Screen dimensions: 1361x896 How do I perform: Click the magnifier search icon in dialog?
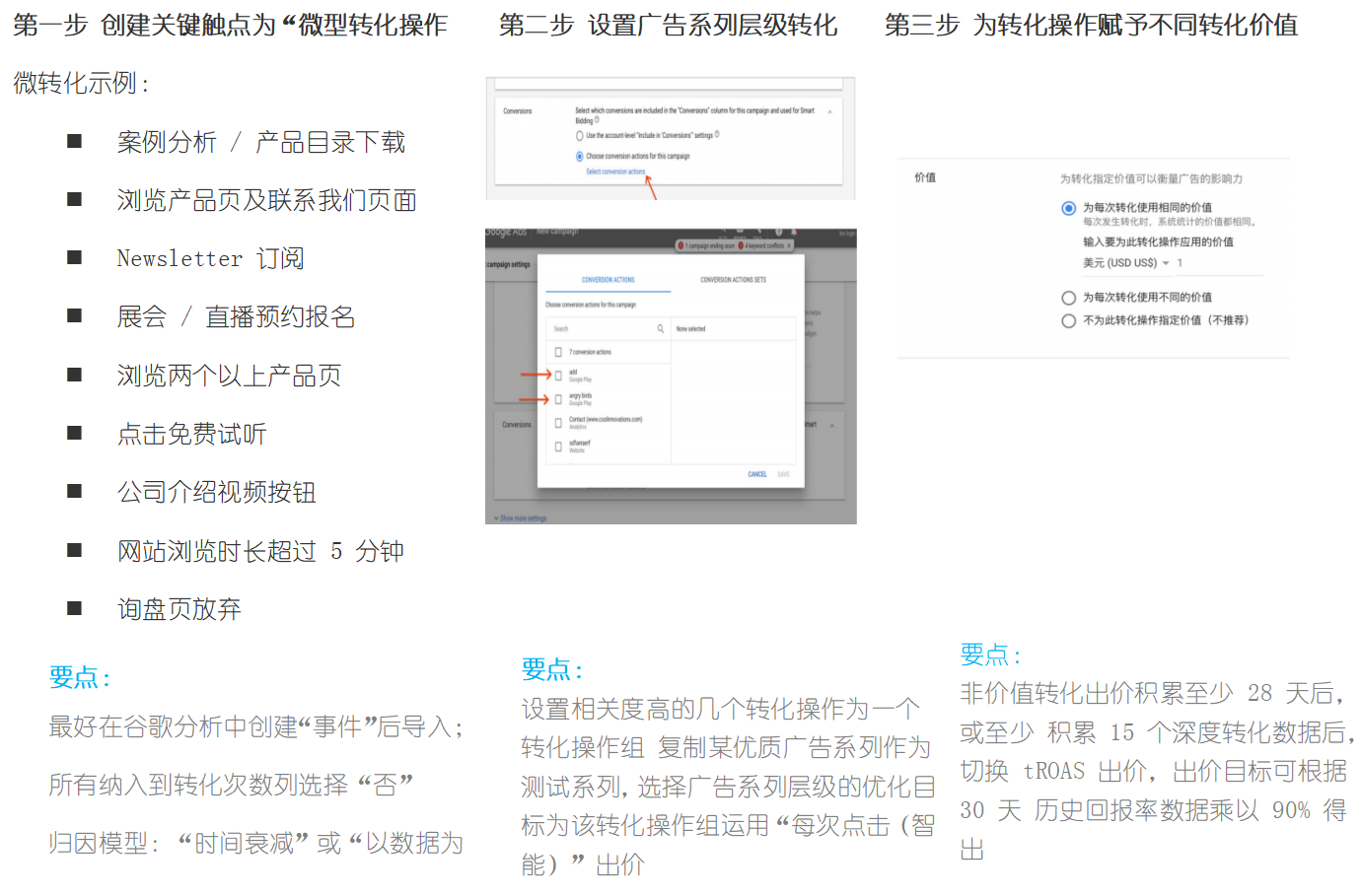(x=661, y=328)
